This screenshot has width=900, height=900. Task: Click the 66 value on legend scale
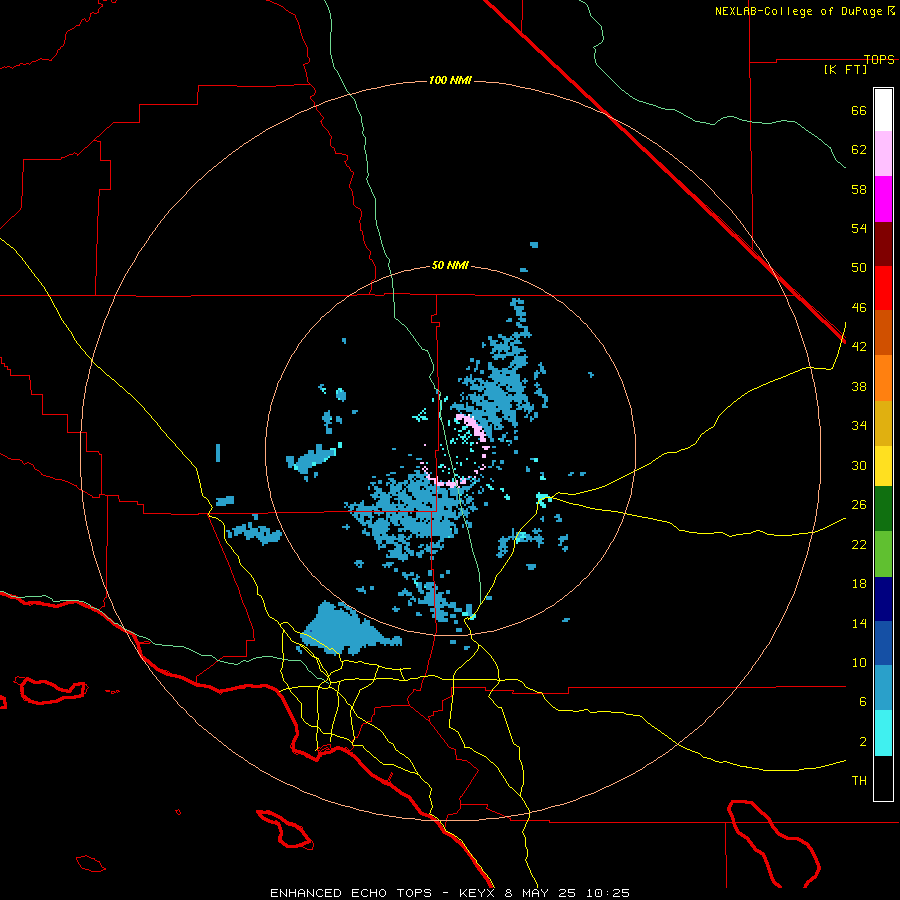(x=859, y=110)
